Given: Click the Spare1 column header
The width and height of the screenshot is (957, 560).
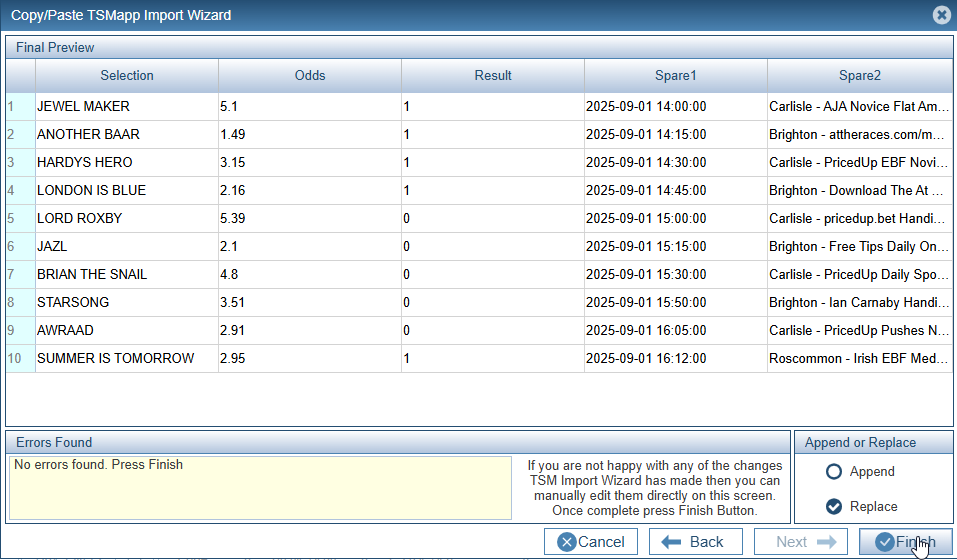Looking at the screenshot, I should click(675, 76).
